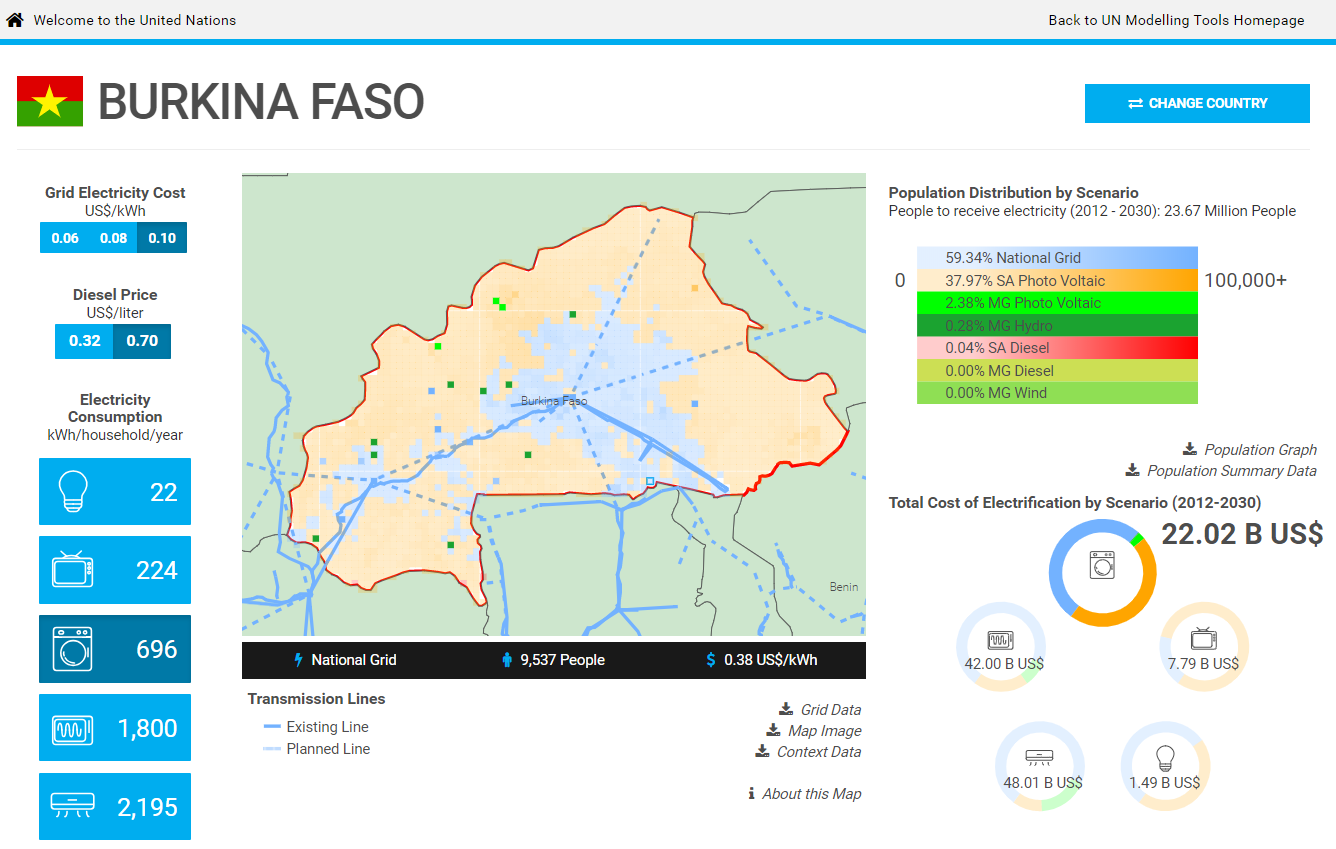The width and height of the screenshot is (1336, 849).
Task: Go back to UN Modelling Tools Homepage
Action: pyautogui.click(x=1176, y=20)
